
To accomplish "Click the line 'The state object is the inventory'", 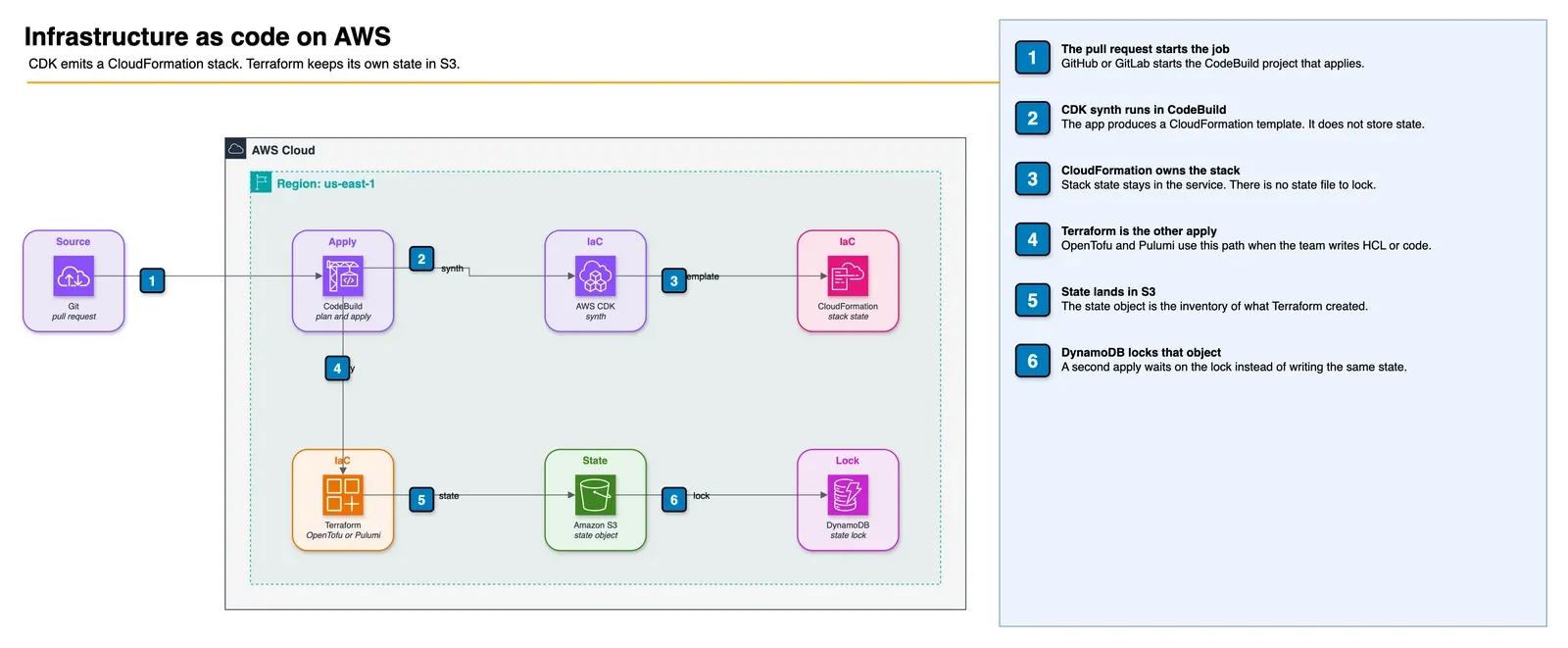I will [x=1214, y=307].
